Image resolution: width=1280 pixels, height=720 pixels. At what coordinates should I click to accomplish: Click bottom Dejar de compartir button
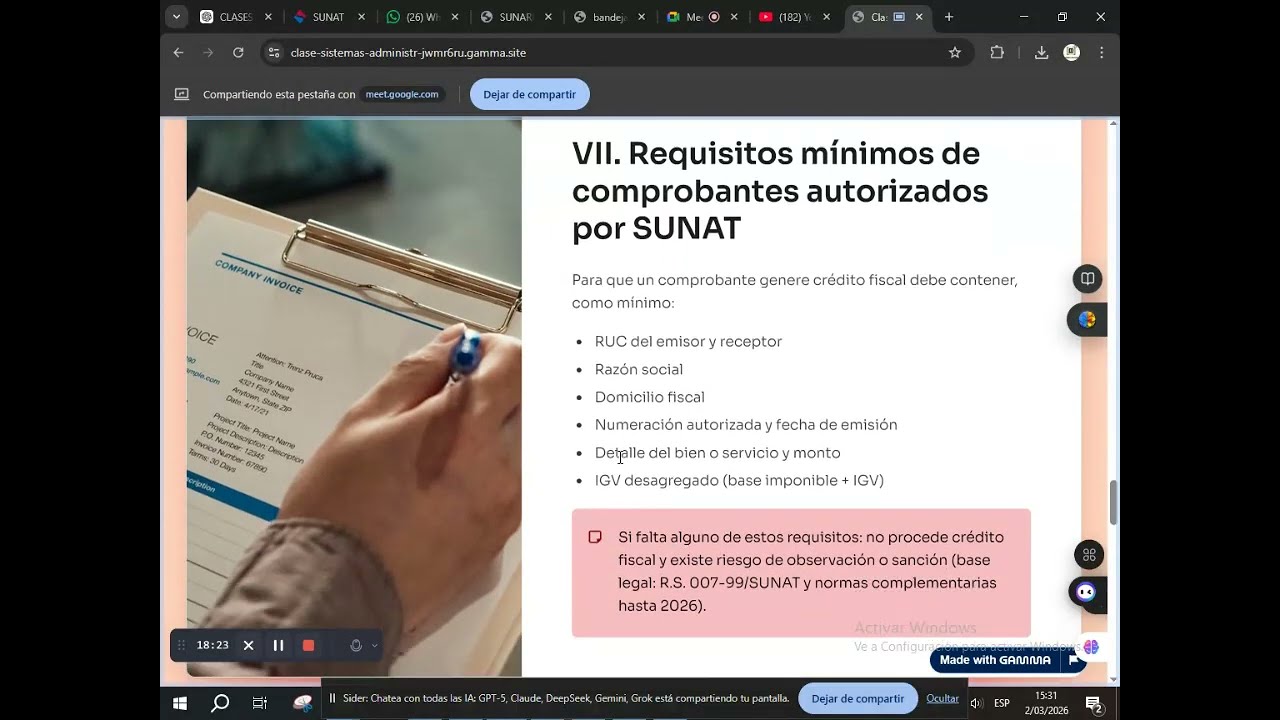pos(858,698)
